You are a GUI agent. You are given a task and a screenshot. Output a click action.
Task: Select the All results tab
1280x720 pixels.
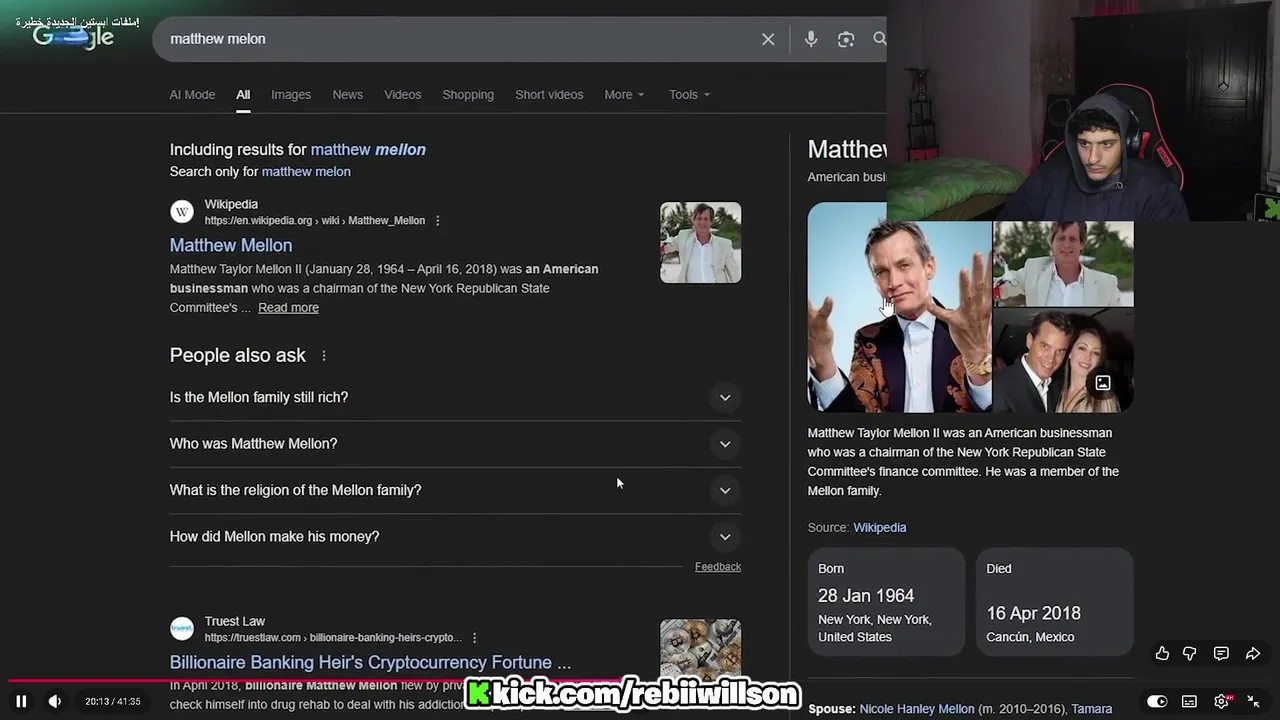[243, 94]
